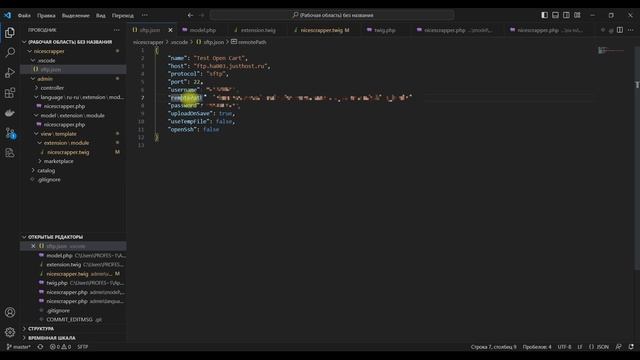Click the editor minimap
Viewport: 640px width, 360px height.
[611, 51]
